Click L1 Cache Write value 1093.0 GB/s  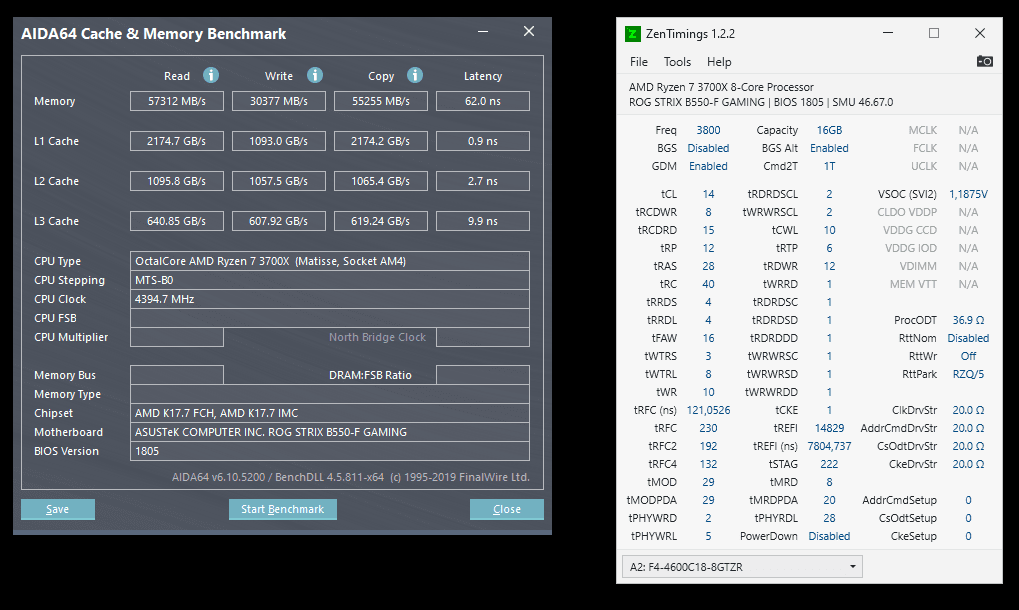279,141
